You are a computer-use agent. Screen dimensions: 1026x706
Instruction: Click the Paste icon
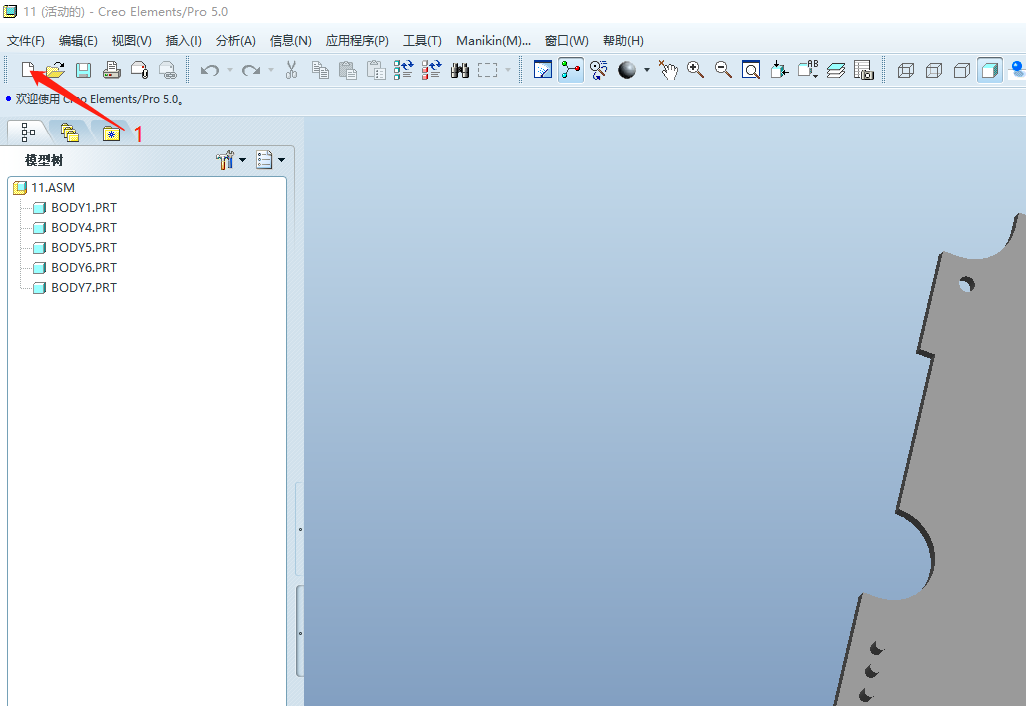pyautogui.click(x=347, y=70)
